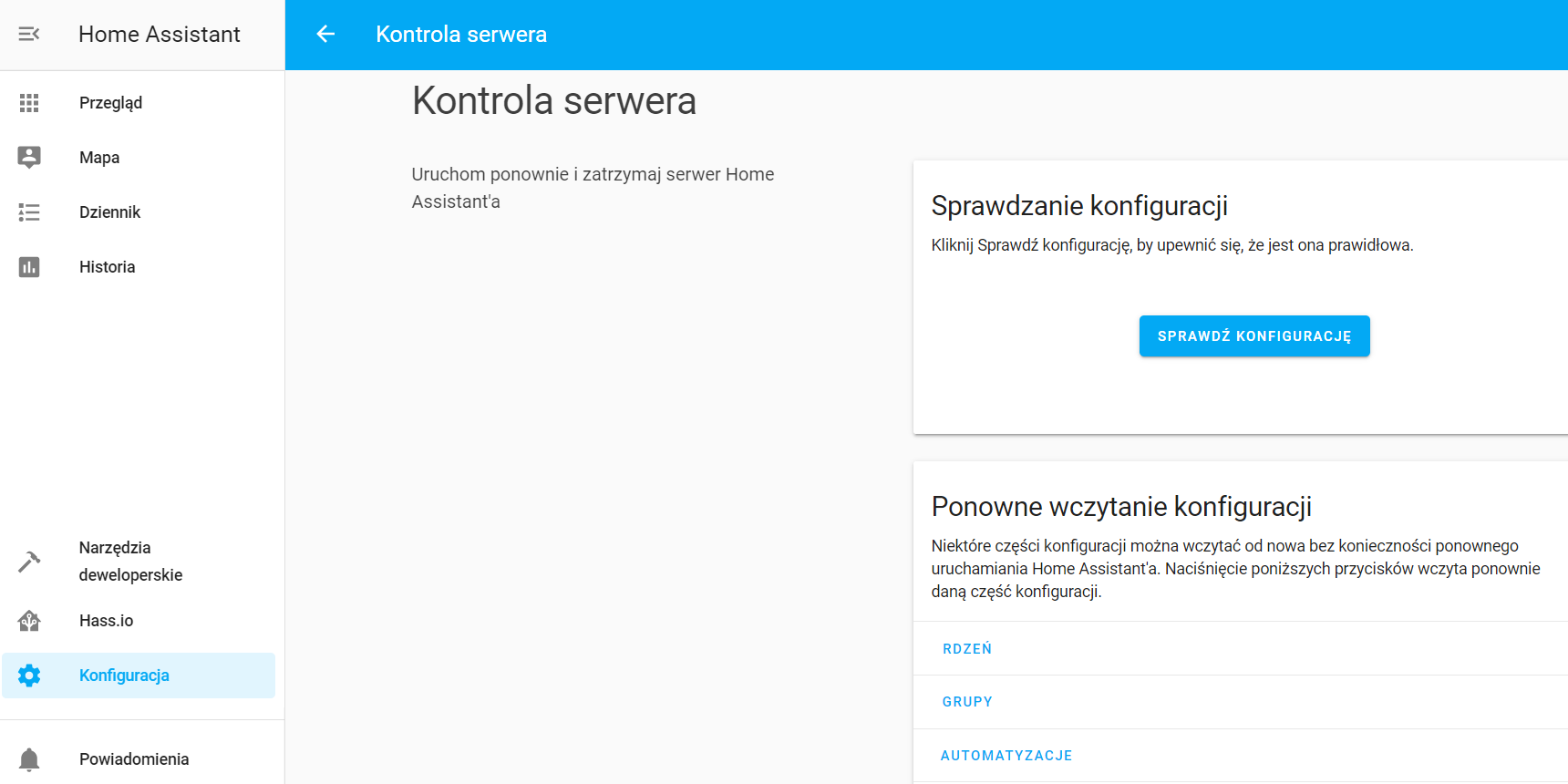
Task: Reload automations with Automatyzacje button
Action: point(1006,756)
